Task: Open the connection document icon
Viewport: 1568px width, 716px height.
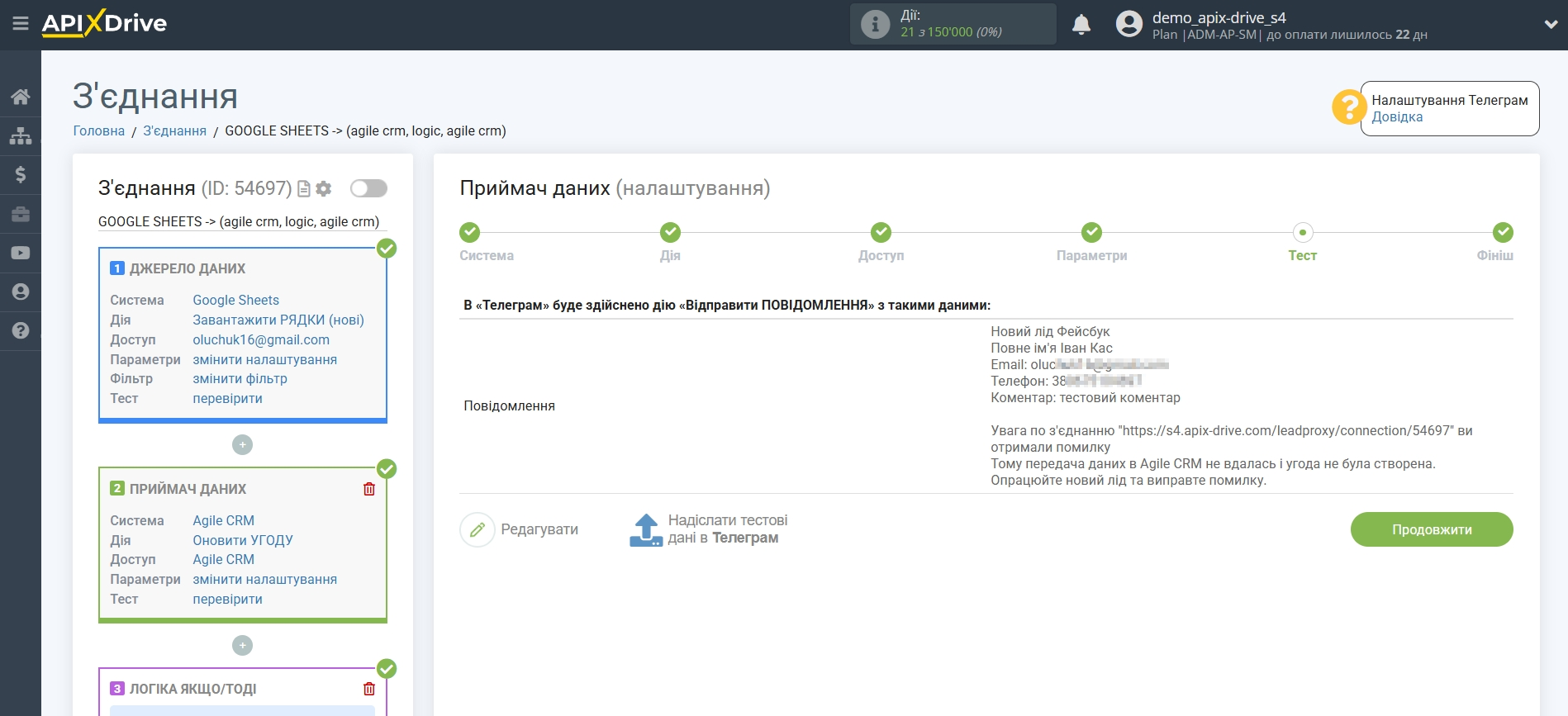Action: tap(304, 189)
